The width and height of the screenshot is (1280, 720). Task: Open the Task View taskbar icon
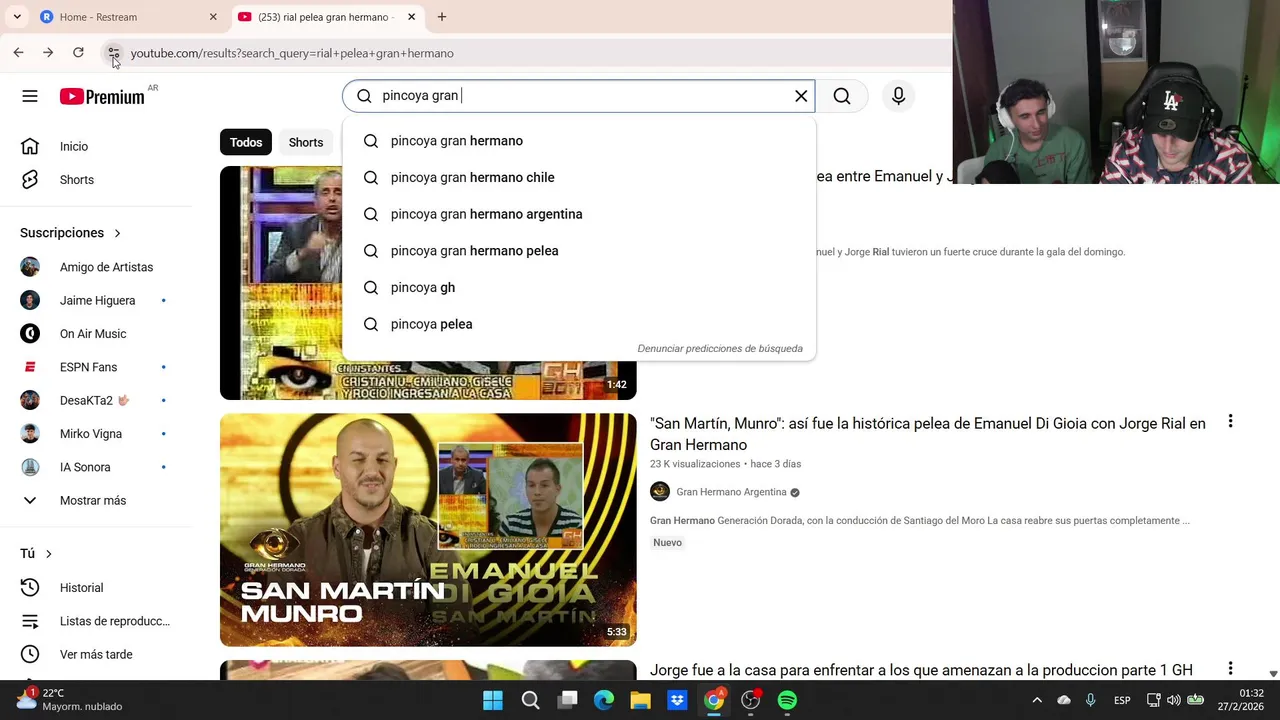567,701
